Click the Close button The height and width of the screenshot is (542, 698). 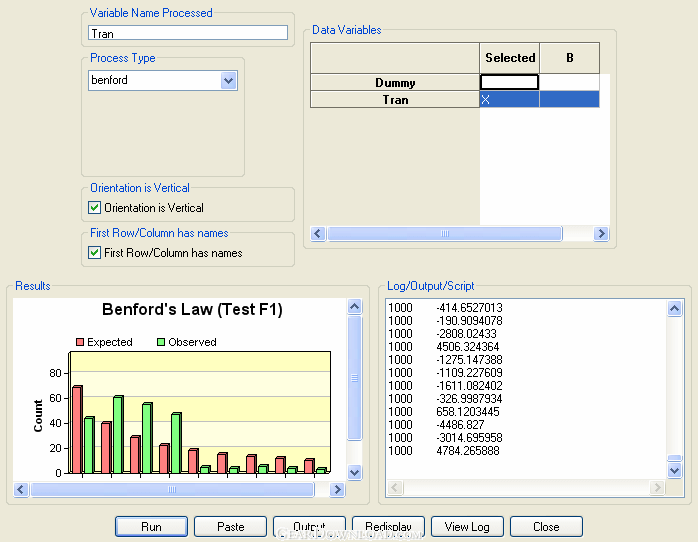point(546,526)
